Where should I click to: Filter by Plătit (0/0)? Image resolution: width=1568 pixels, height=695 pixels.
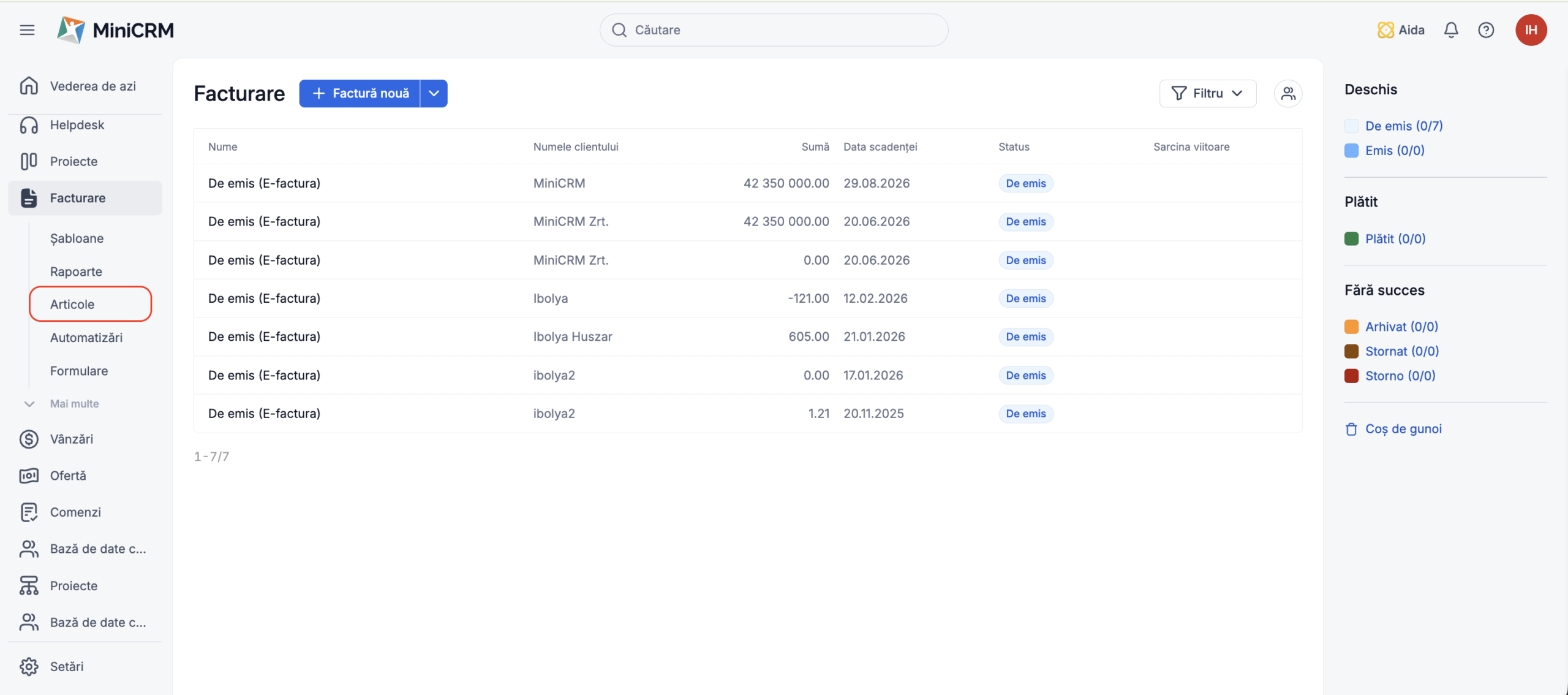pyautogui.click(x=1395, y=238)
